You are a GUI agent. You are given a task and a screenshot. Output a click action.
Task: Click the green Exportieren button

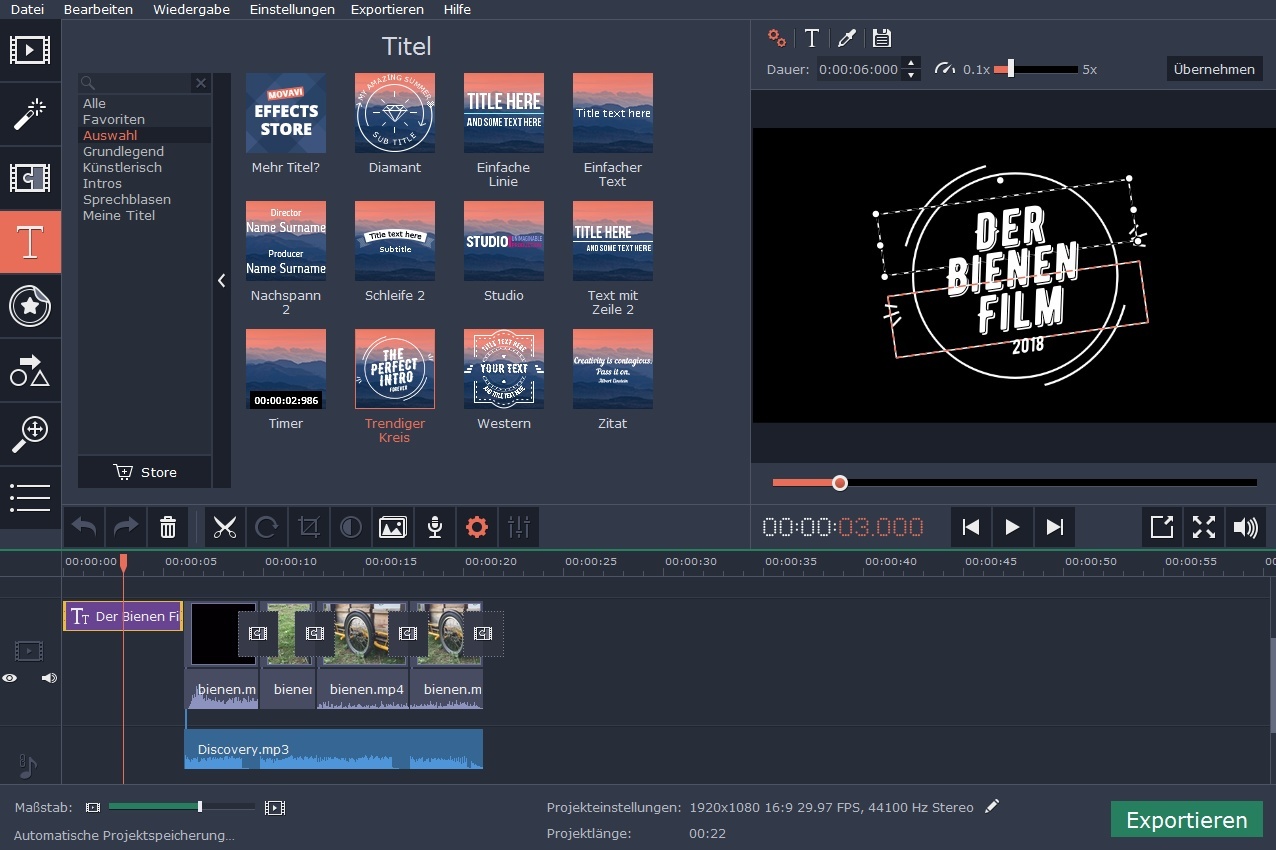1186,820
